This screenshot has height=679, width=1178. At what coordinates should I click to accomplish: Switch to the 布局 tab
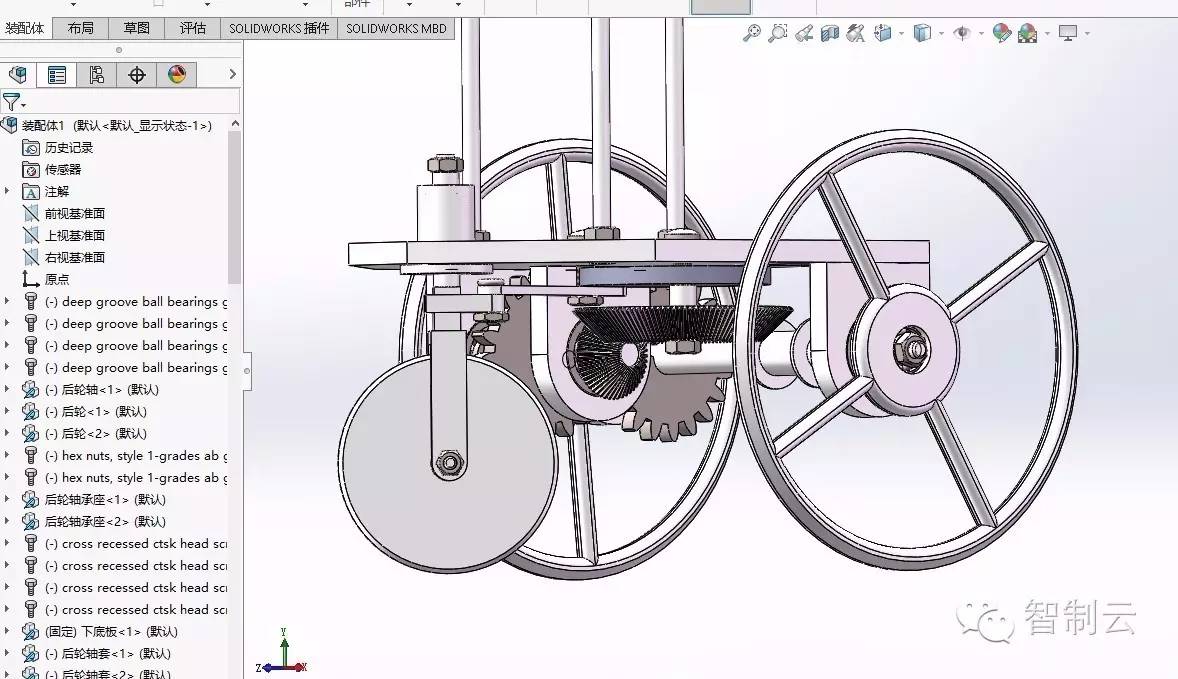(x=80, y=29)
